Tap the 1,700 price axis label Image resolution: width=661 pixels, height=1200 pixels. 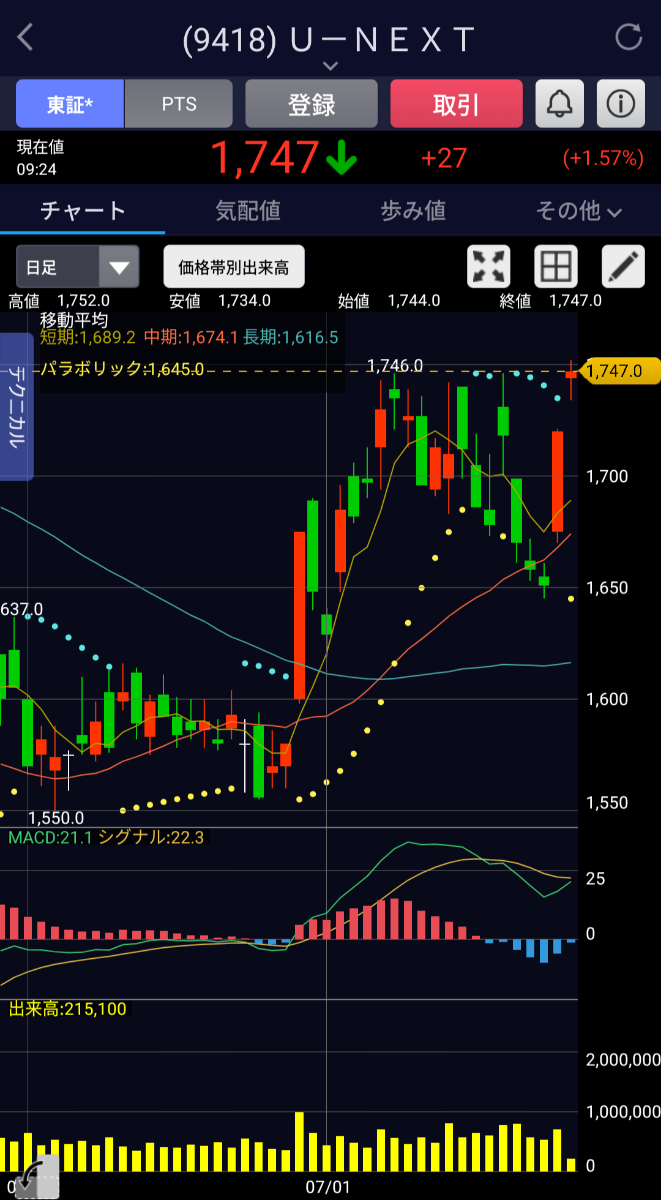coord(609,476)
